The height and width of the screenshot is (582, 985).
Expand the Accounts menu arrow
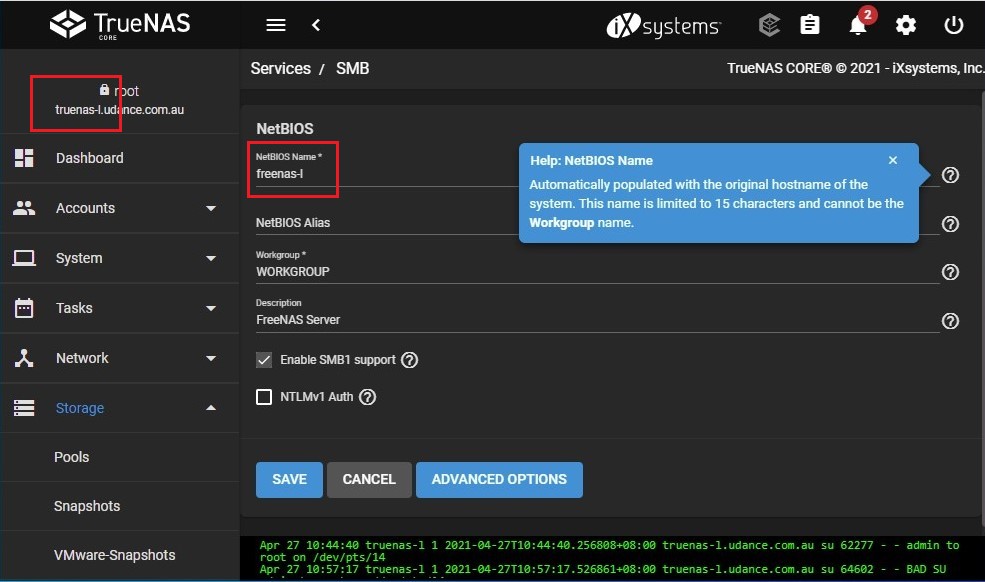click(211, 208)
